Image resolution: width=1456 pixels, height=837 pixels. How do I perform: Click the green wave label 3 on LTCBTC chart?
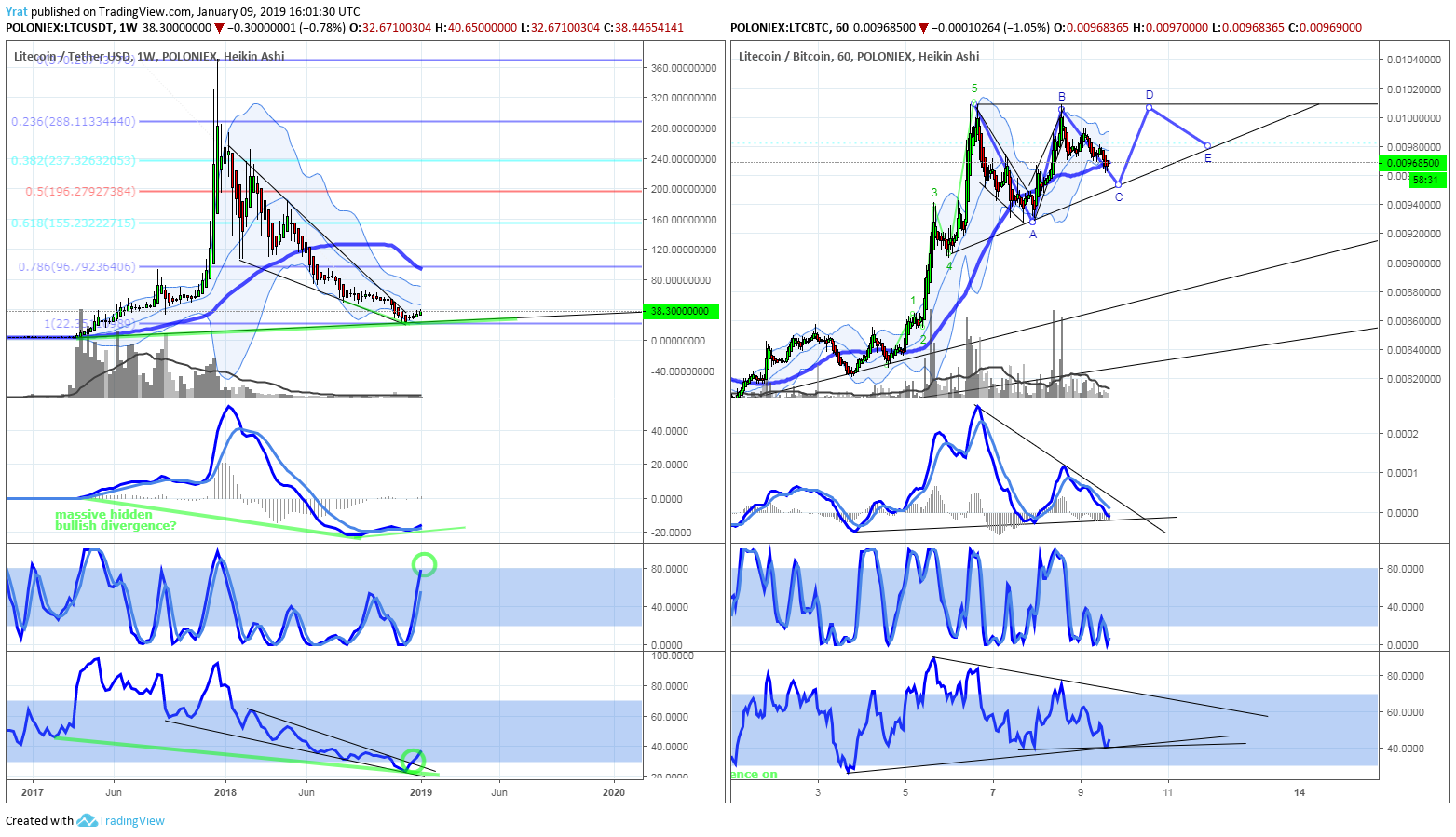(x=934, y=193)
